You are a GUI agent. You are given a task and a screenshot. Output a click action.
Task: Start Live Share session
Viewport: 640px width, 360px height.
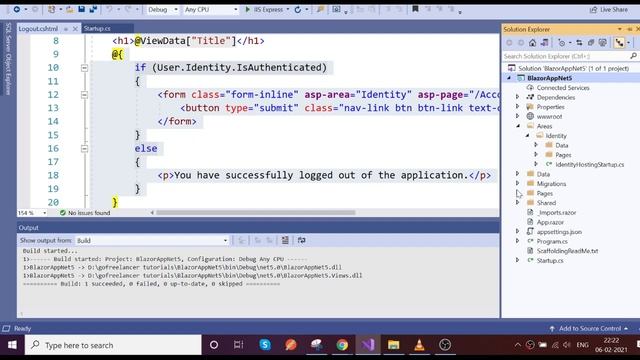(x=609, y=9)
